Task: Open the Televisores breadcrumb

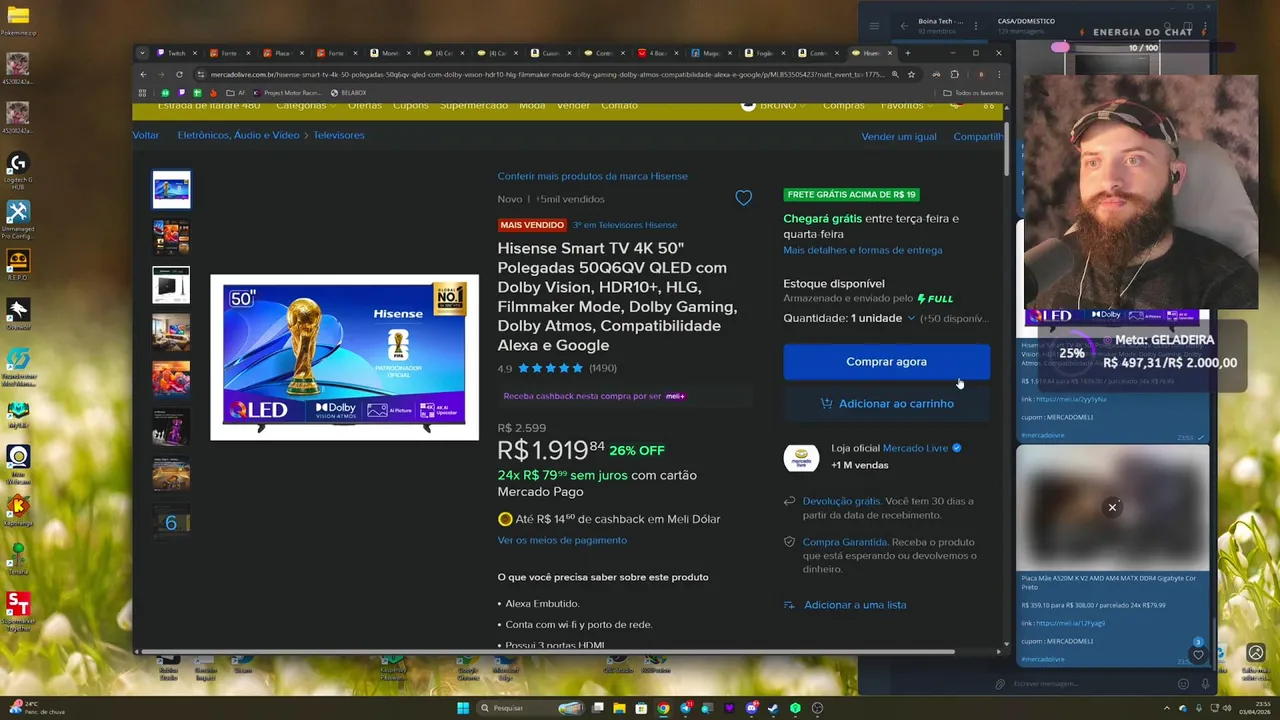Action: point(339,135)
